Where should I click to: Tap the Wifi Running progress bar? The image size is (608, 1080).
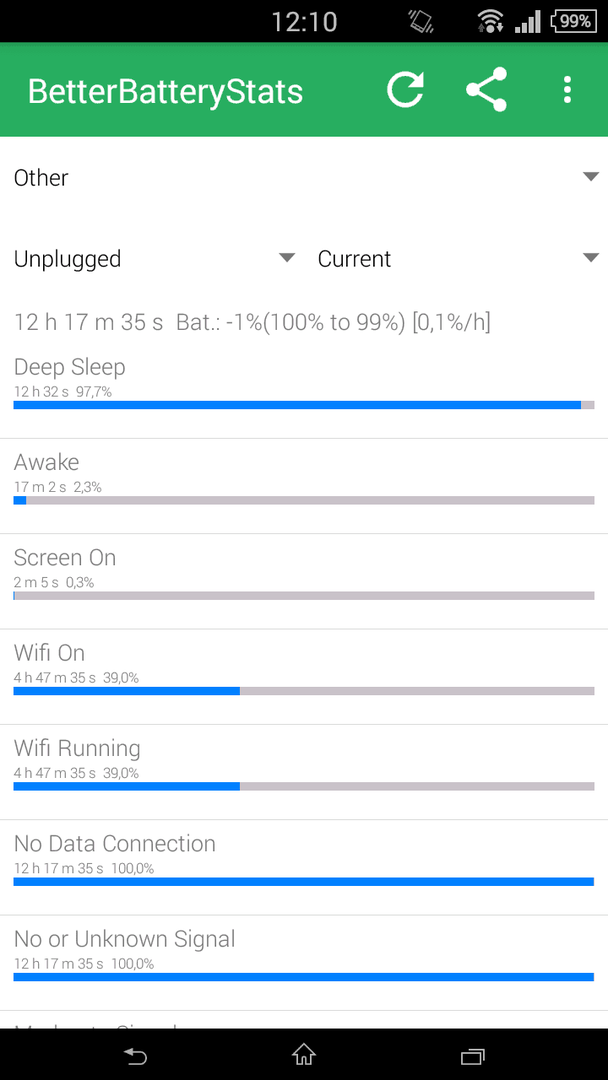[304, 786]
